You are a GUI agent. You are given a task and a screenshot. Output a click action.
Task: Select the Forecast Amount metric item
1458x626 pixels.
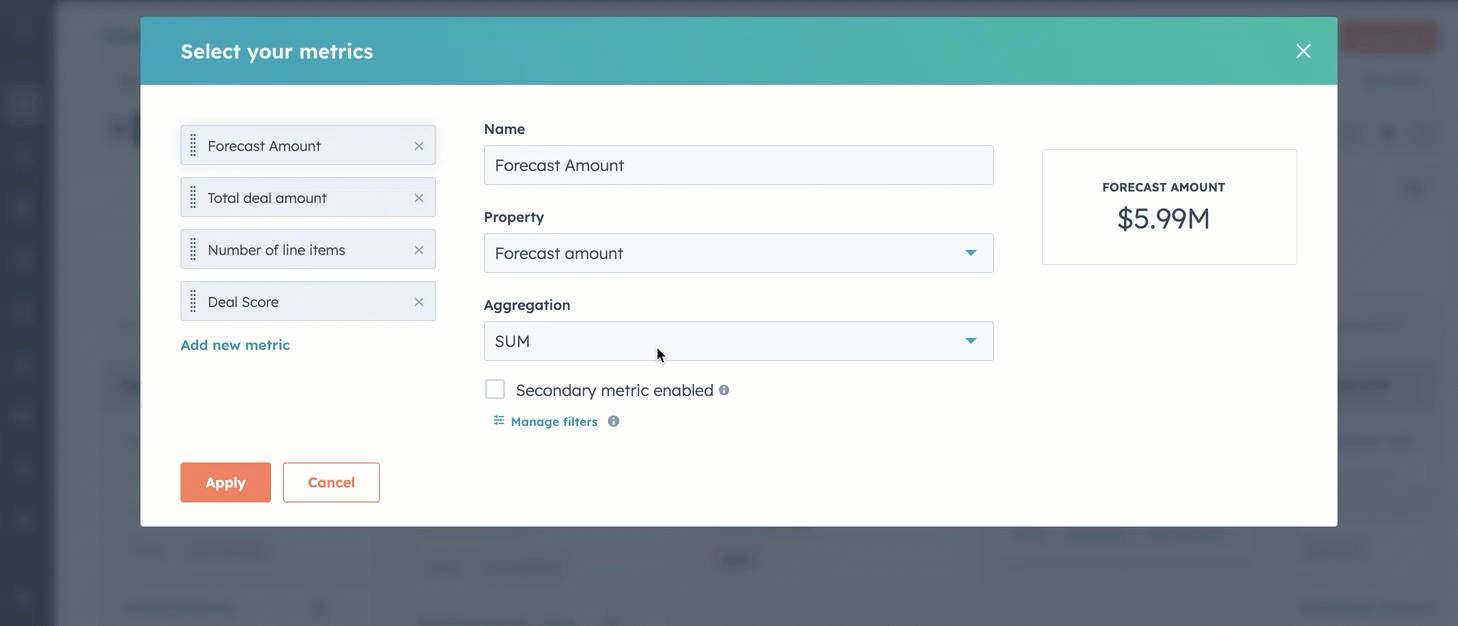click(308, 146)
